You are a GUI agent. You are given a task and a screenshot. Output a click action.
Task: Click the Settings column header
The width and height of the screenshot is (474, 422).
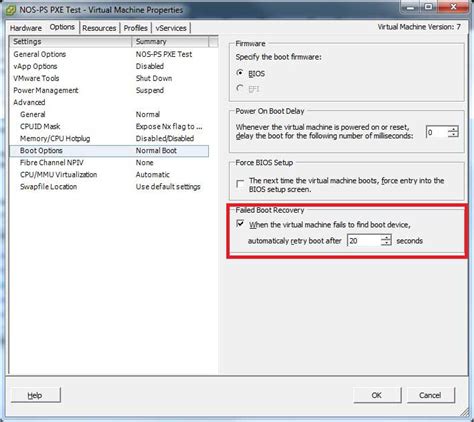(71, 42)
